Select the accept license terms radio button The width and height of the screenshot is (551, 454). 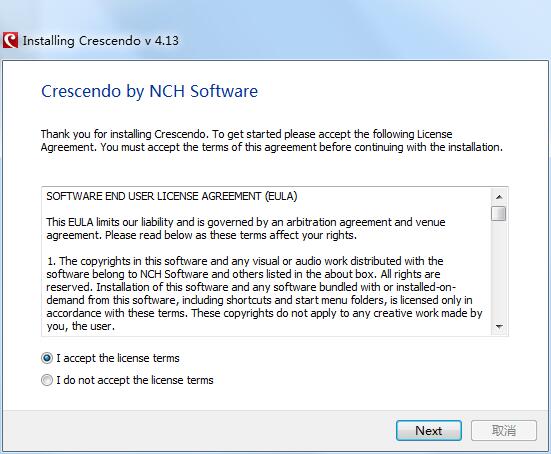47,358
